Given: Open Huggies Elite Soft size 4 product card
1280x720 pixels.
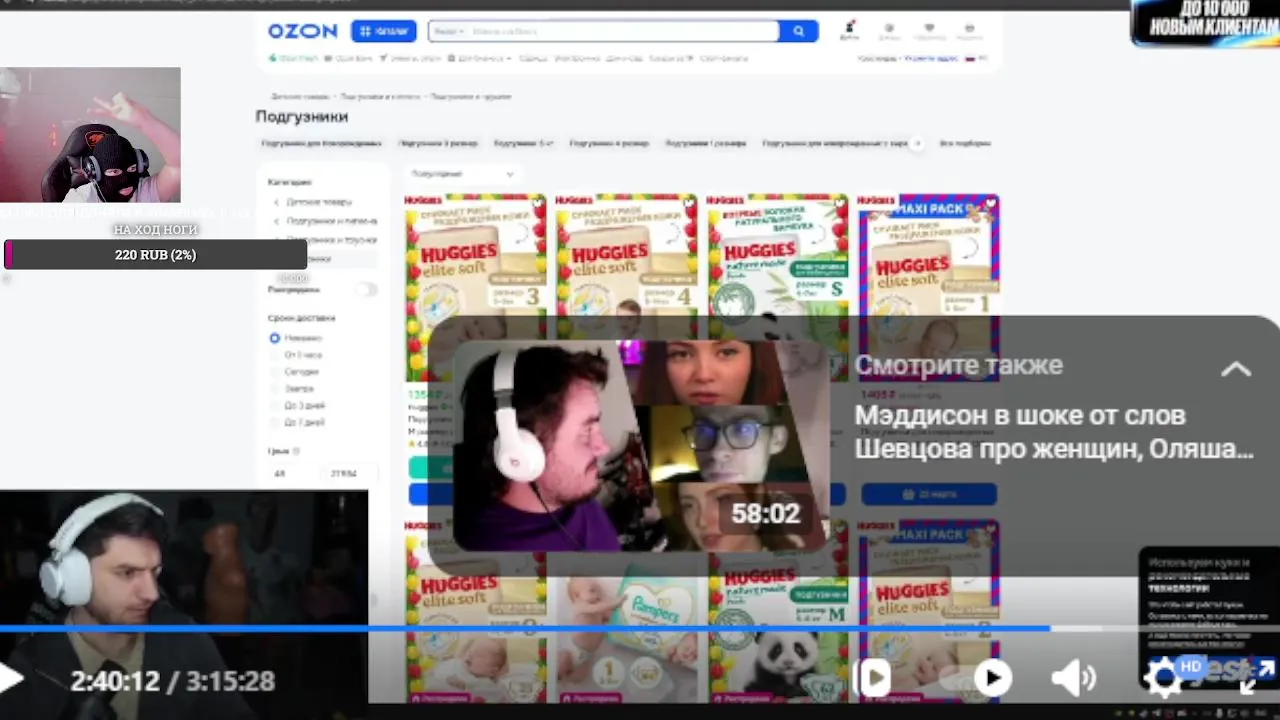Looking at the screenshot, I should pyautogui.click(x=626, y=265).
